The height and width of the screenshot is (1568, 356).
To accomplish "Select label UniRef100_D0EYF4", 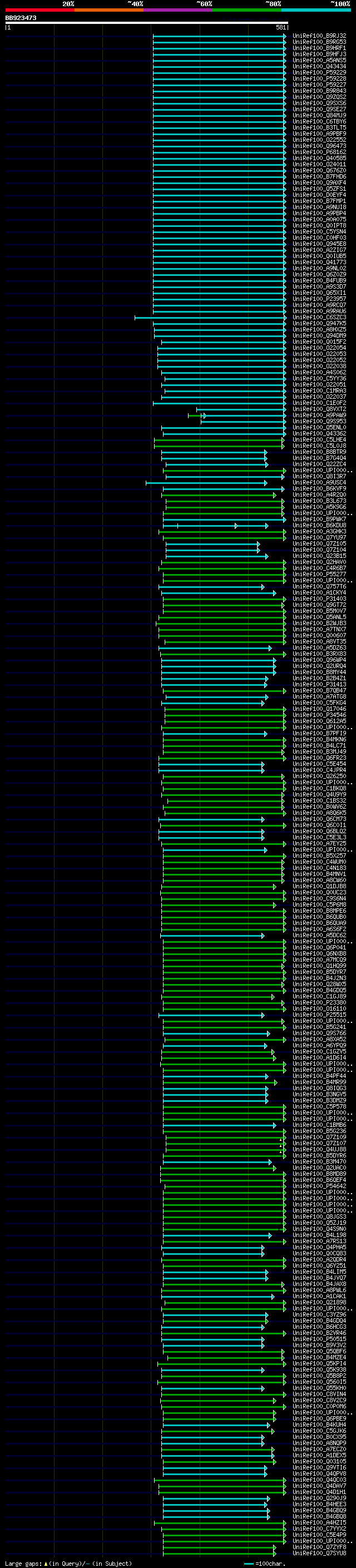I will point(319,195).
